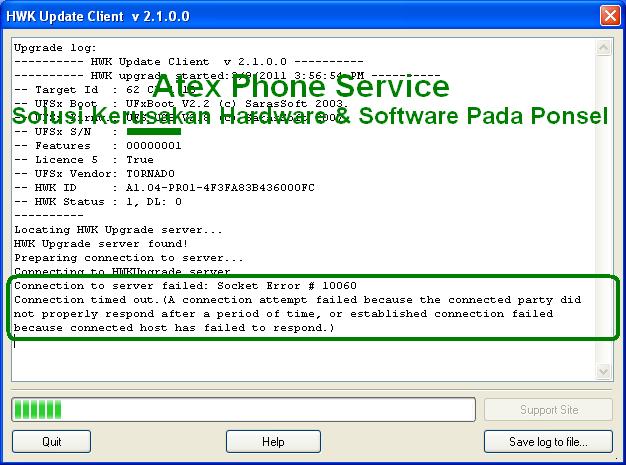Click the HWK ID A1.04-PR01 line
This screenshot has height=465, width=626.
pos(164,188)
